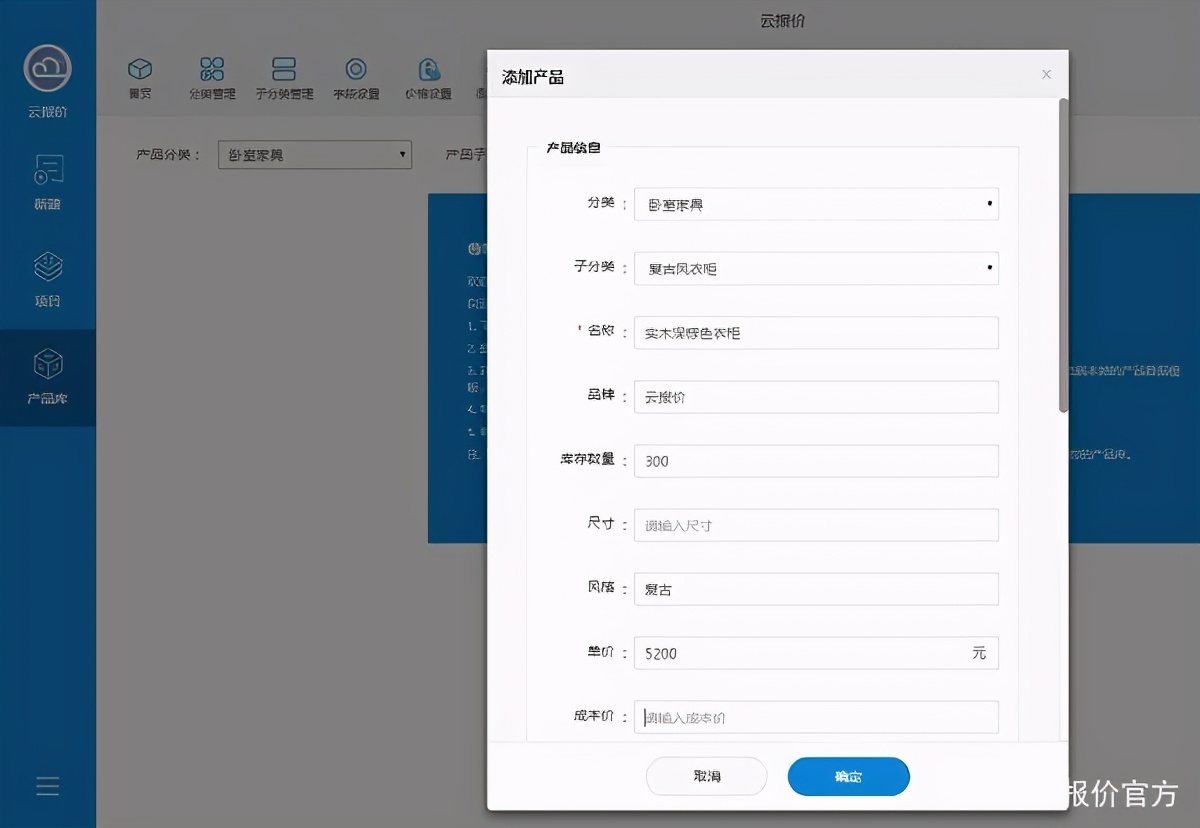The height and width of the screenshot is (828, 1200).
Task: Close the 添加产品 dialog
Action: tap(1046, 74)
